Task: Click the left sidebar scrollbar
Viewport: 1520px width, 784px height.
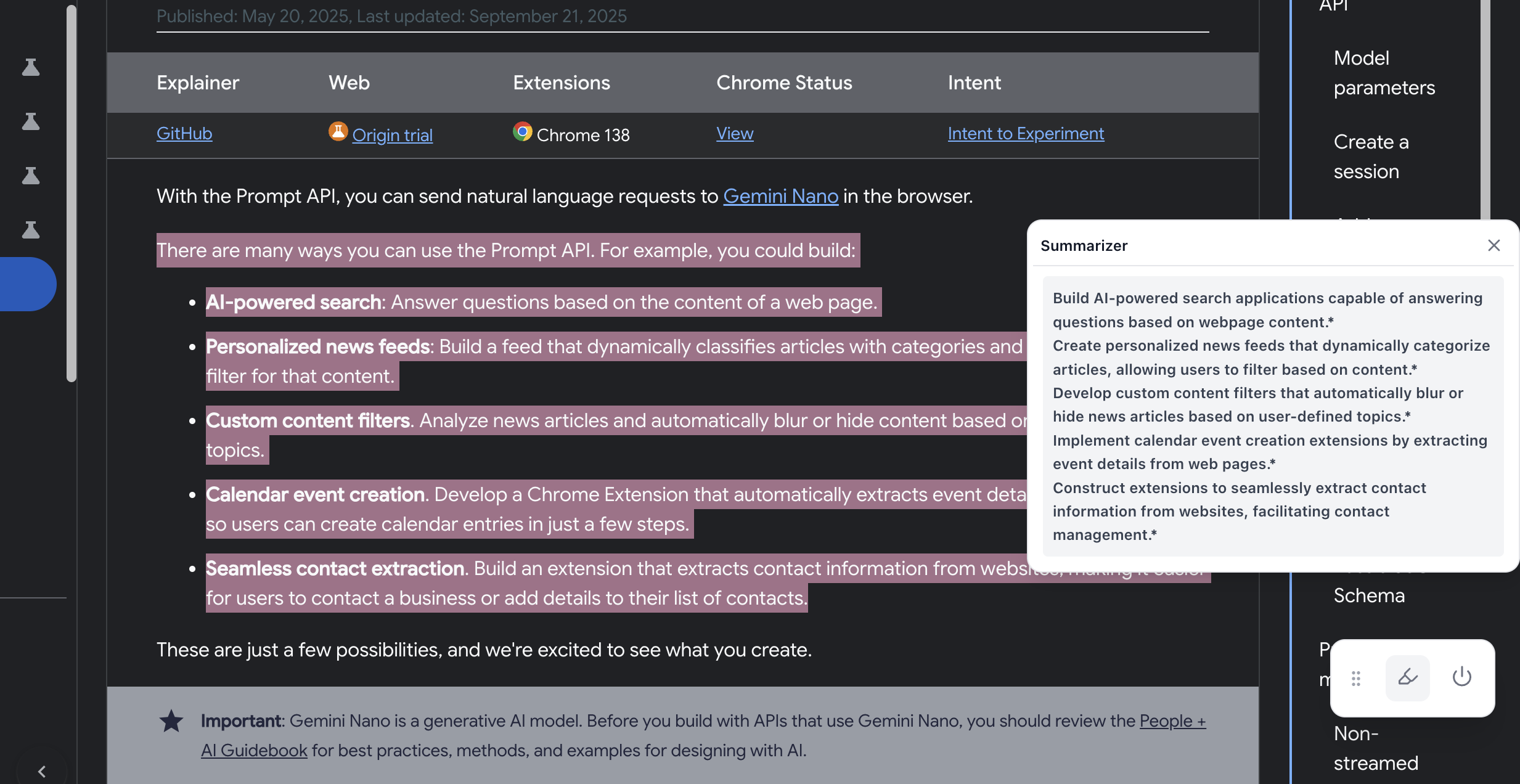Action: point(72,194)
